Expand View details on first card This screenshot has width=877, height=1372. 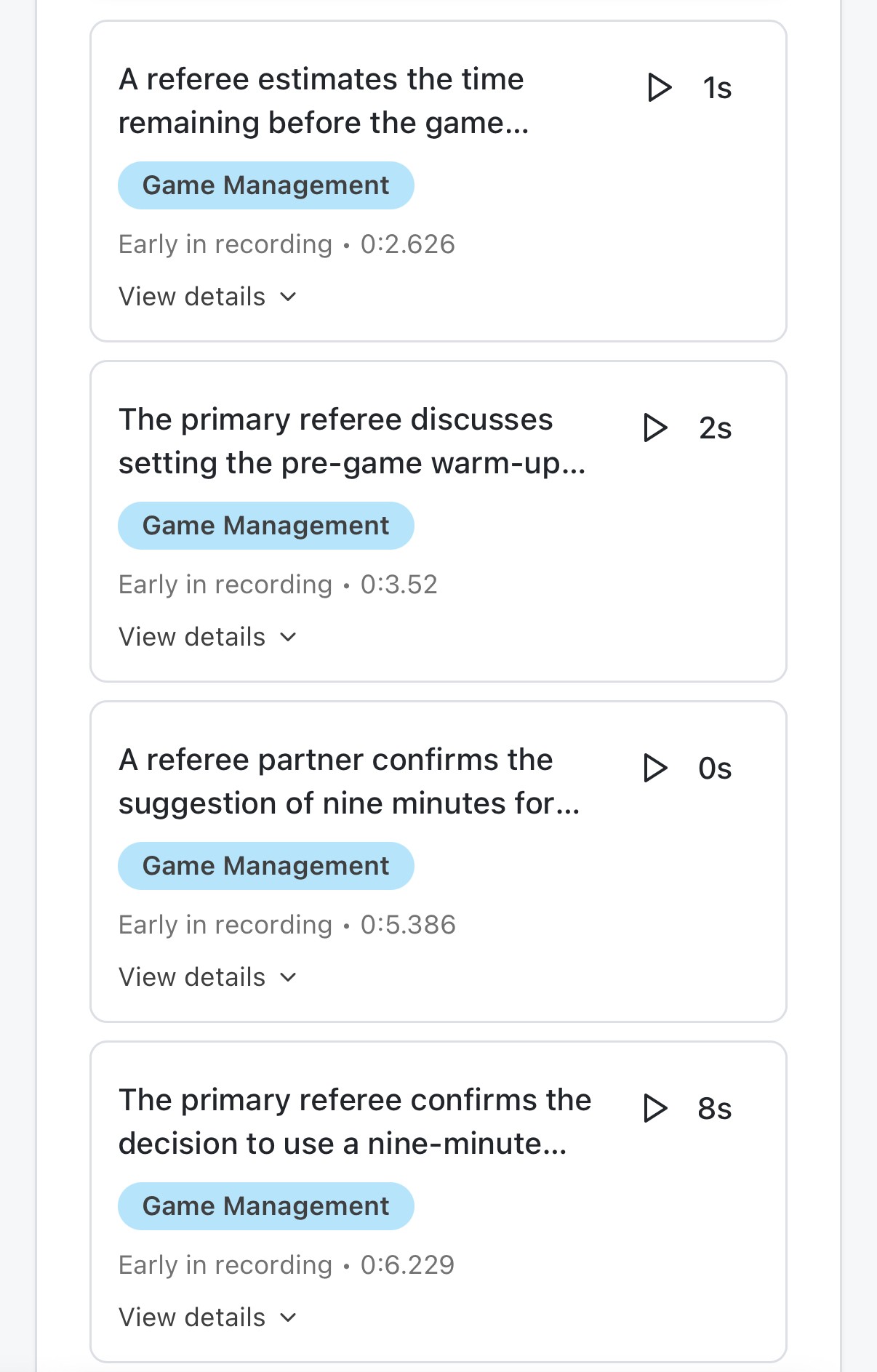pyautogui.click(x=207, y=297)
